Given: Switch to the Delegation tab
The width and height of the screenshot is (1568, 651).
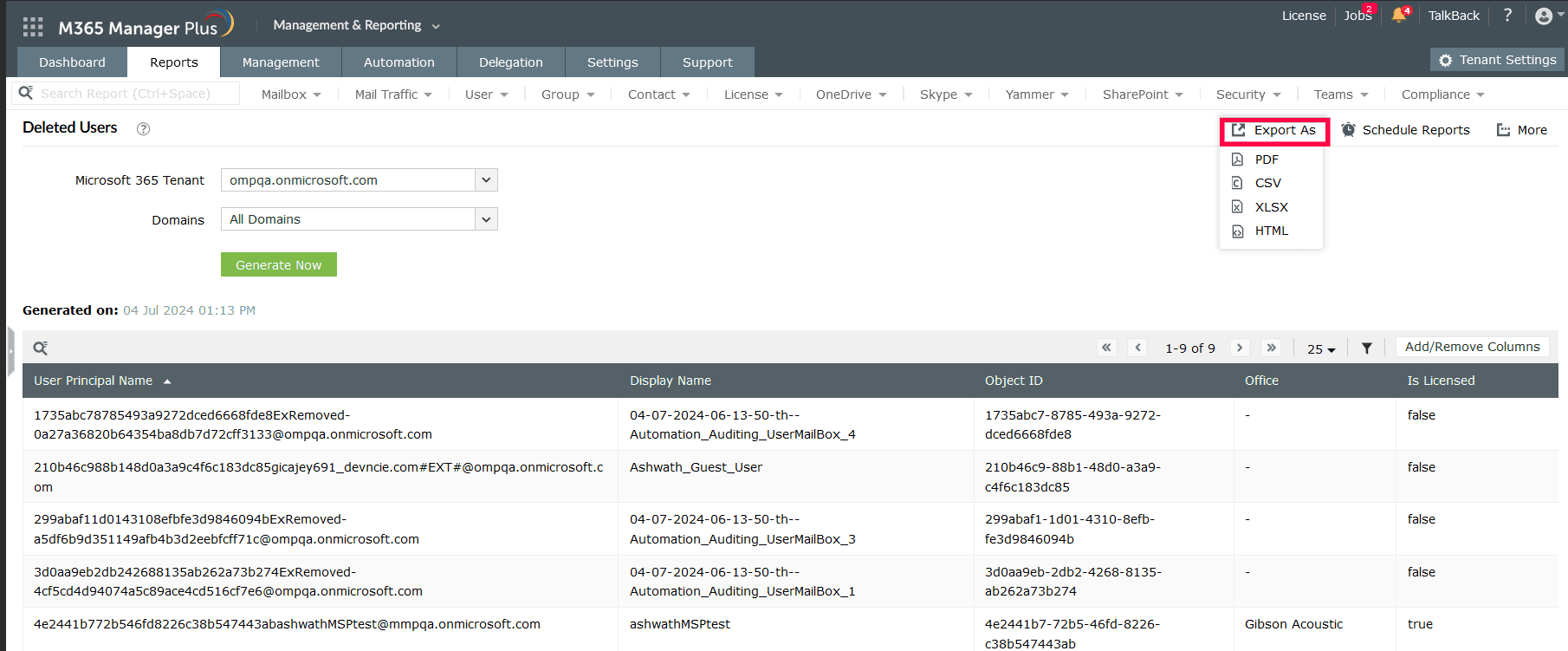Looking at the screenshot, I should point(511,62).
